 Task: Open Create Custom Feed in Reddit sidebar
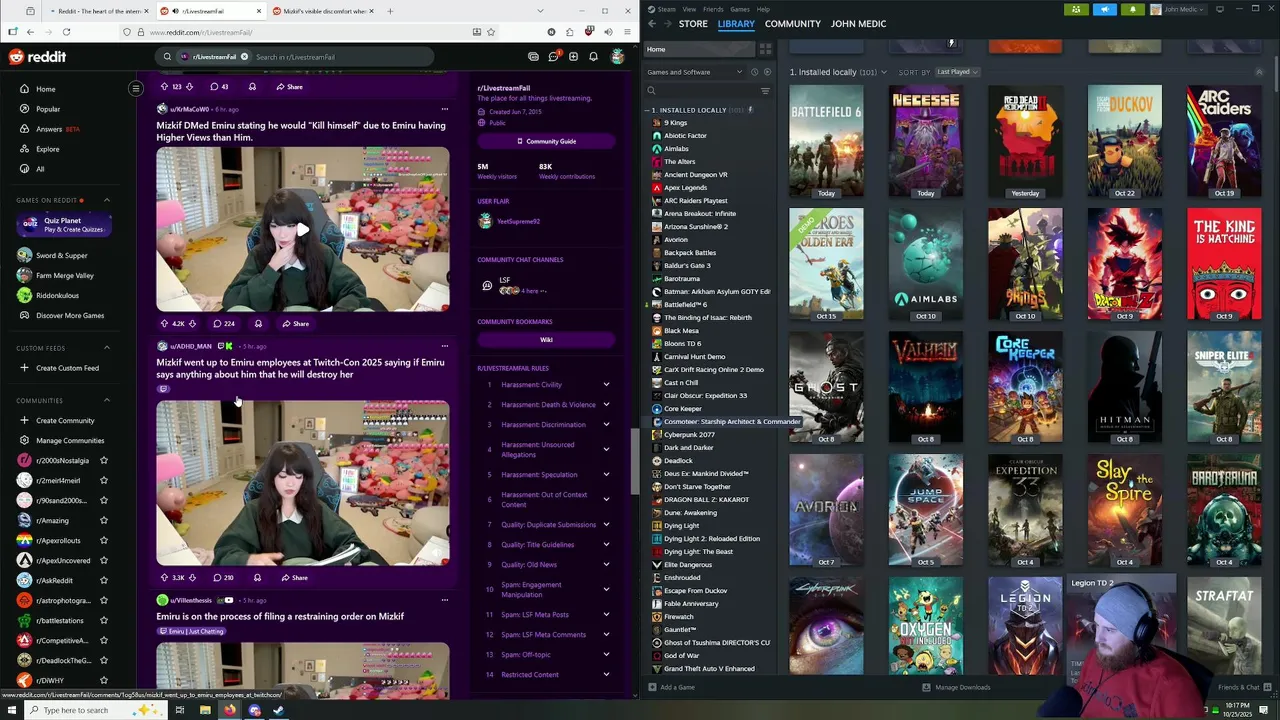(x=60, y=368)
